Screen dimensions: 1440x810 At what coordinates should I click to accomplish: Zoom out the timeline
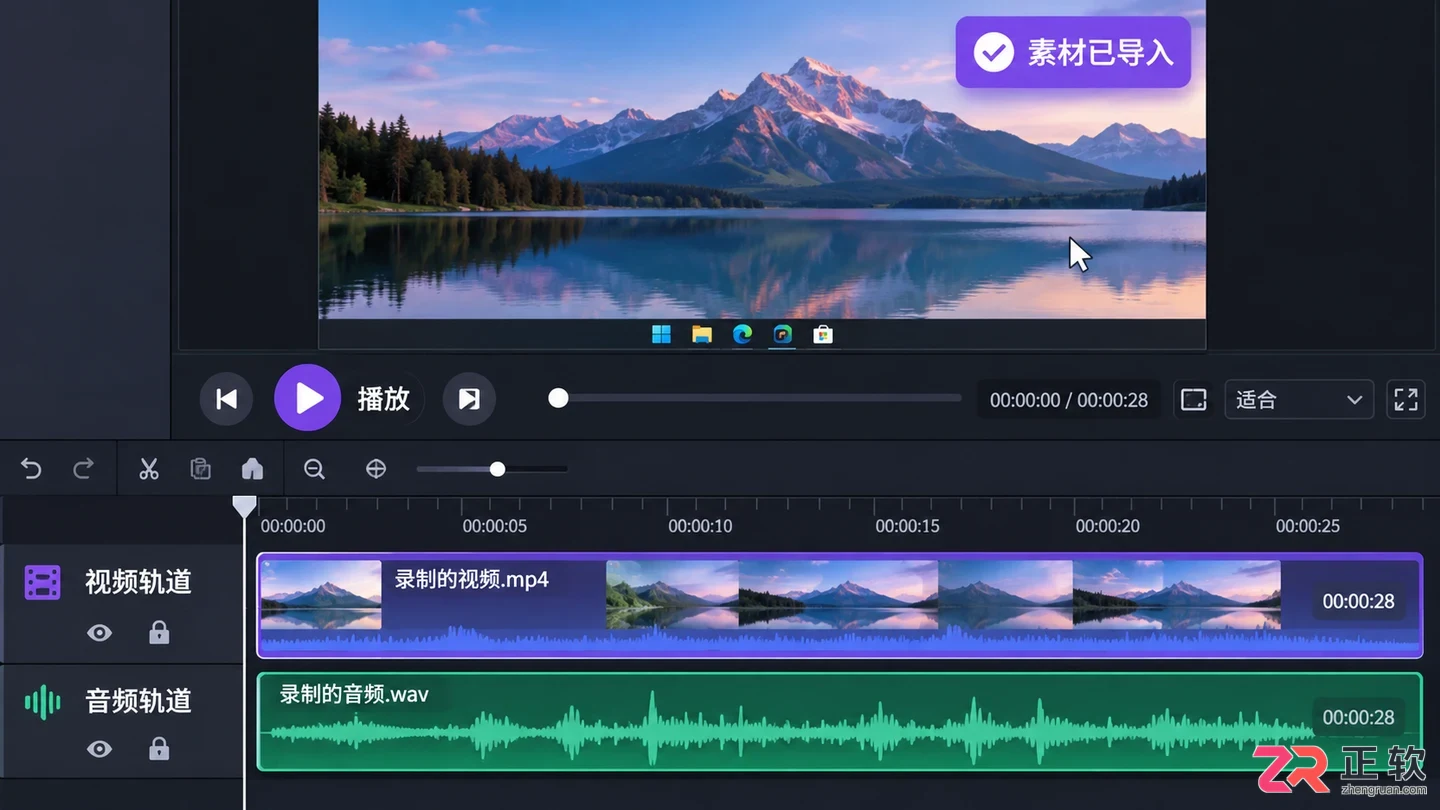314,469
